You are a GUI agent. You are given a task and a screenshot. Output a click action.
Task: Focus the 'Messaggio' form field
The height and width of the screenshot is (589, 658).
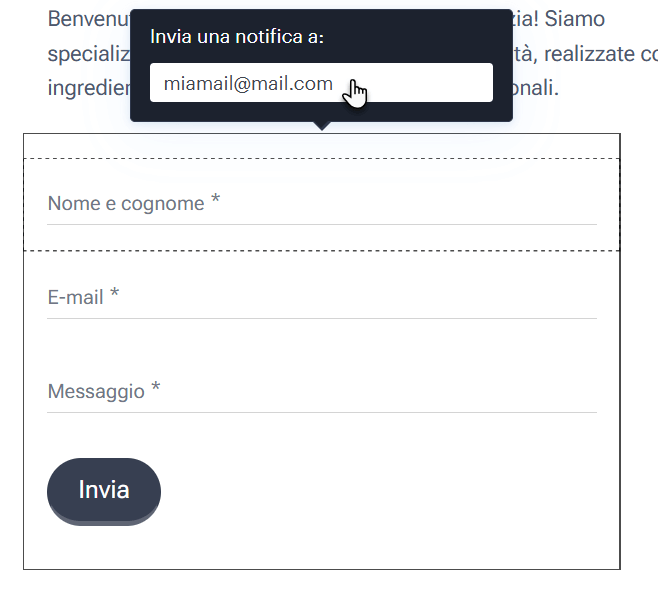tap(322, 392)
